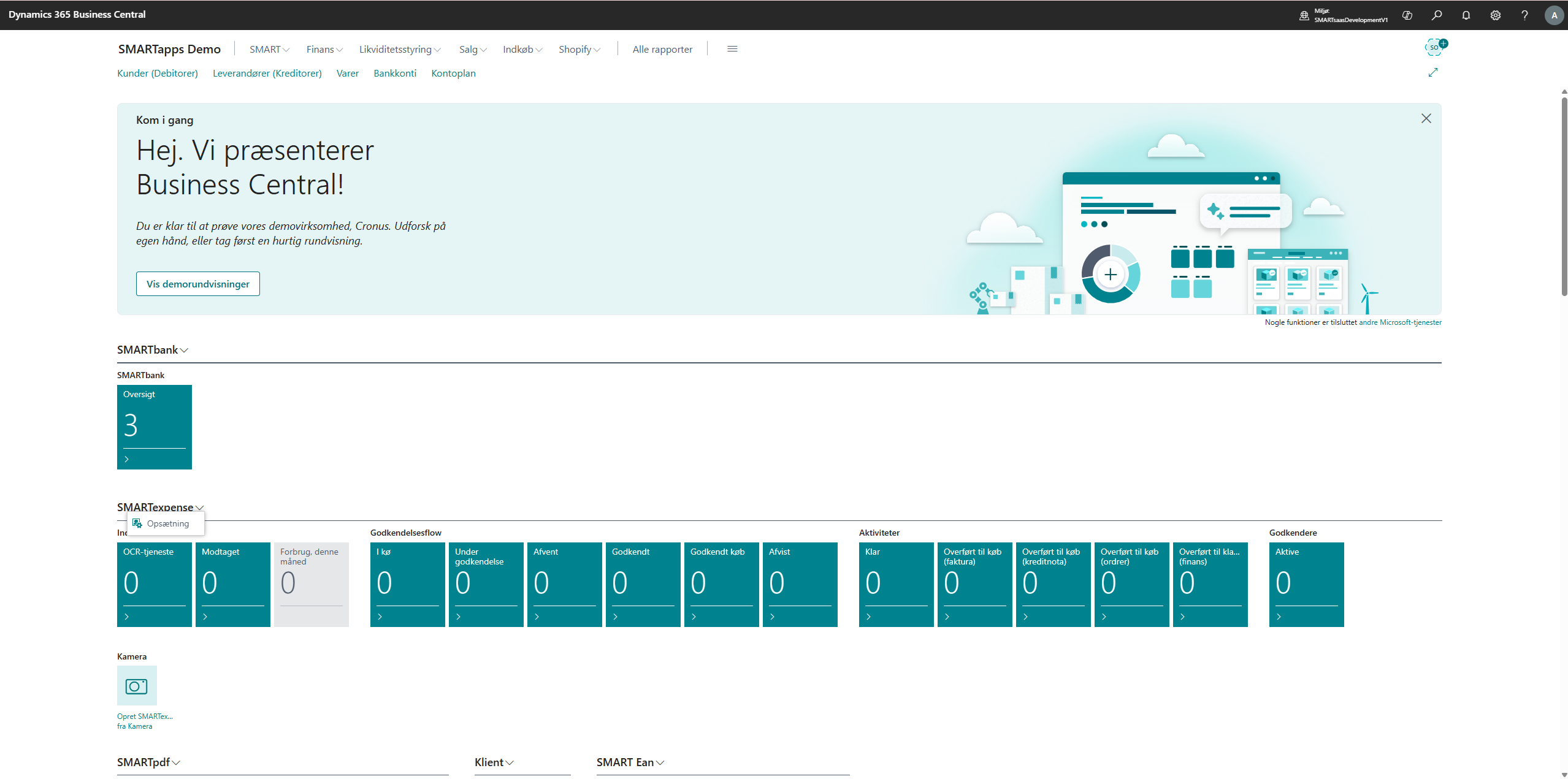Screen dimensions: 1568x779
Task: Expand the Finans dropdown menu
Action: [324, 49]
